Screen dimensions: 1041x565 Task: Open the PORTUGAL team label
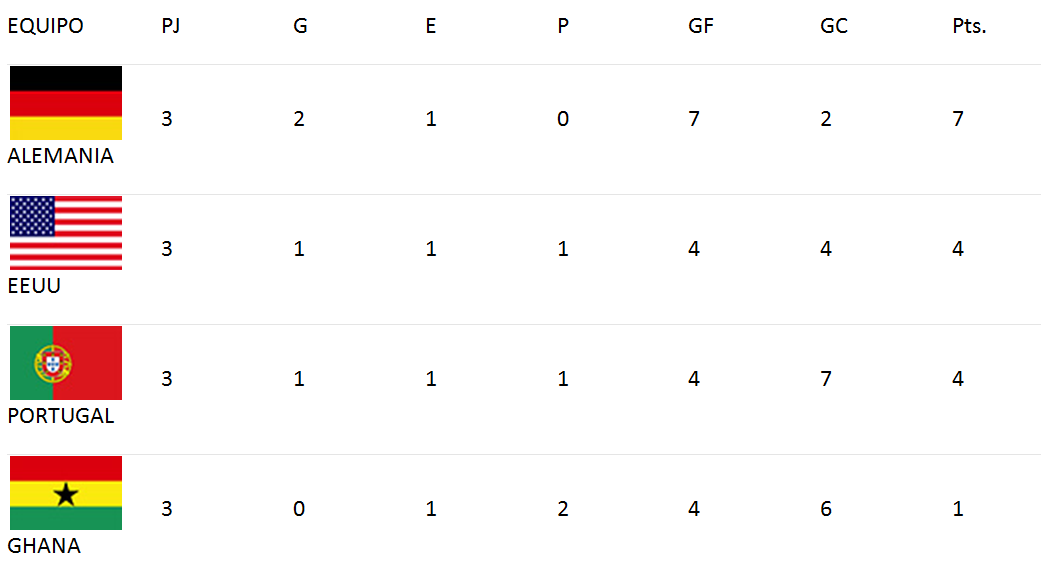pos(60,416)
